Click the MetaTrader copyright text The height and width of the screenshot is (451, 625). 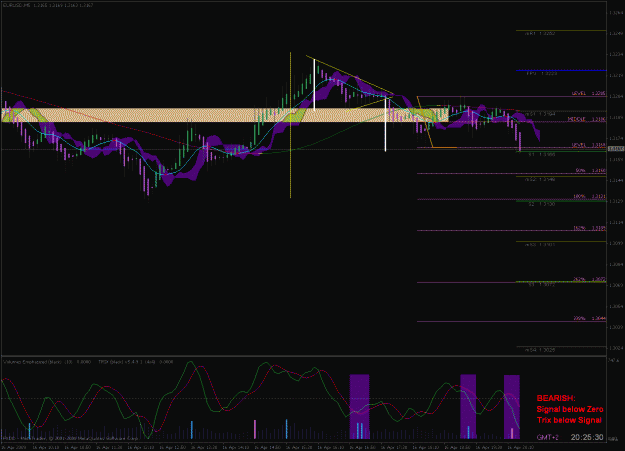coord(70,438)
